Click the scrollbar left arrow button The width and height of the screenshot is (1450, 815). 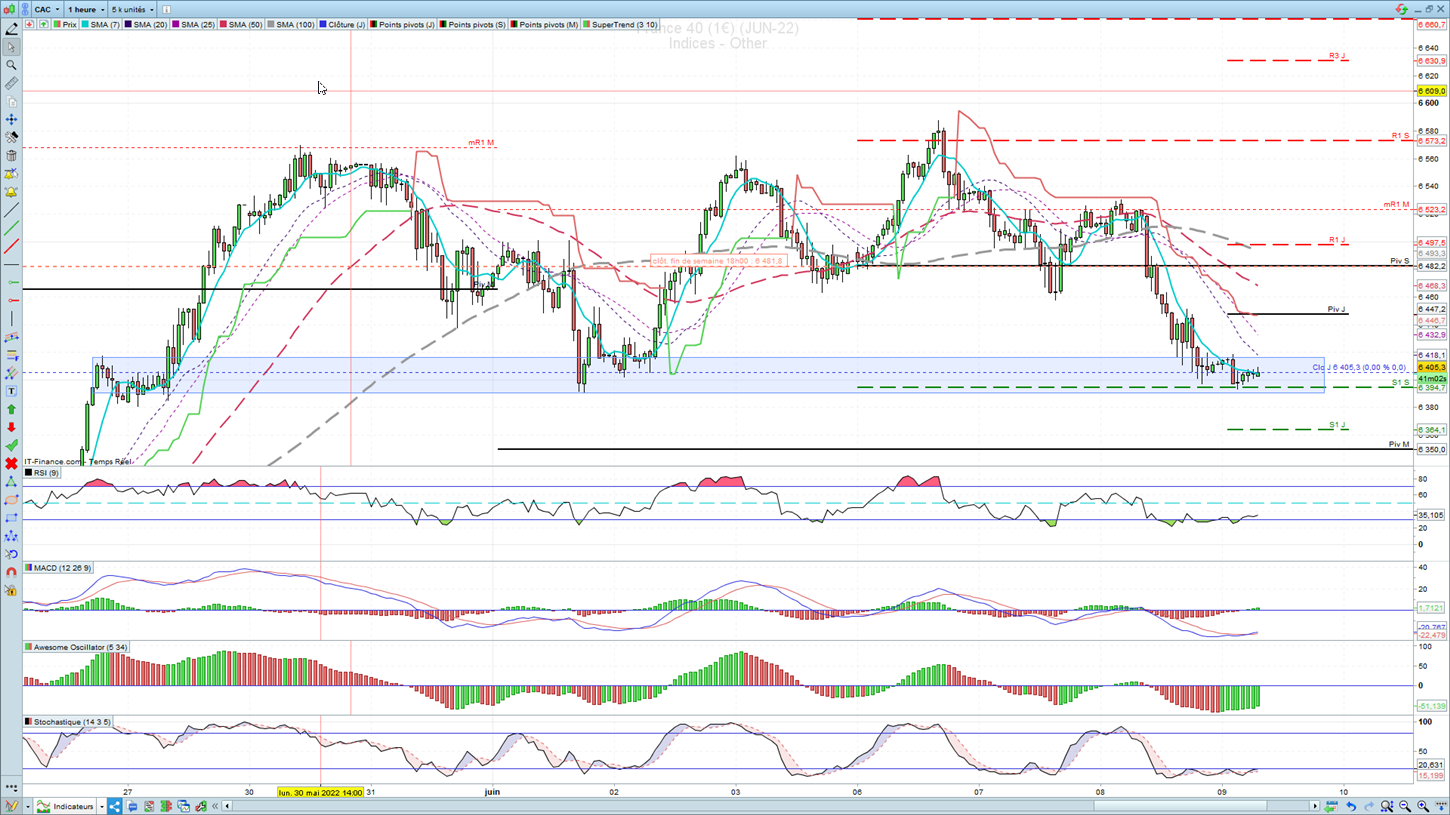coord(228,806)
